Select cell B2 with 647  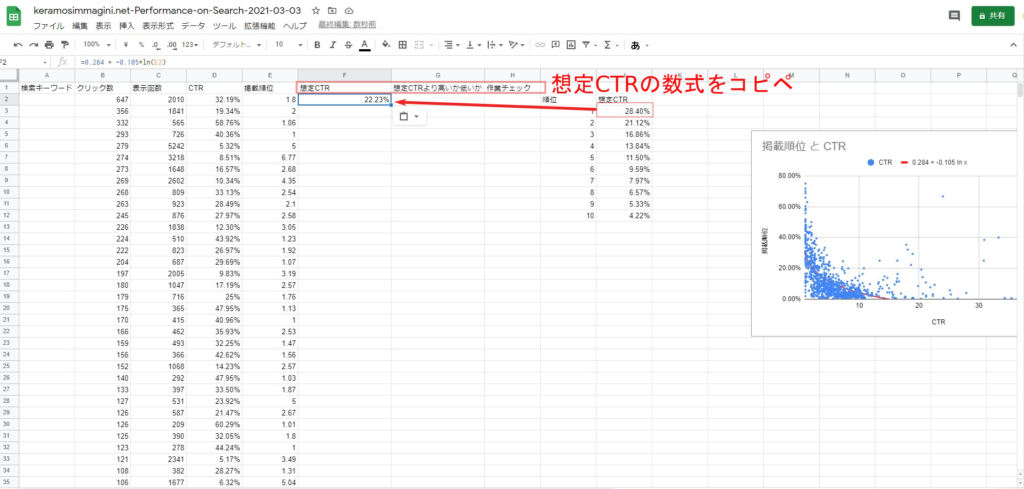[103, 99]
